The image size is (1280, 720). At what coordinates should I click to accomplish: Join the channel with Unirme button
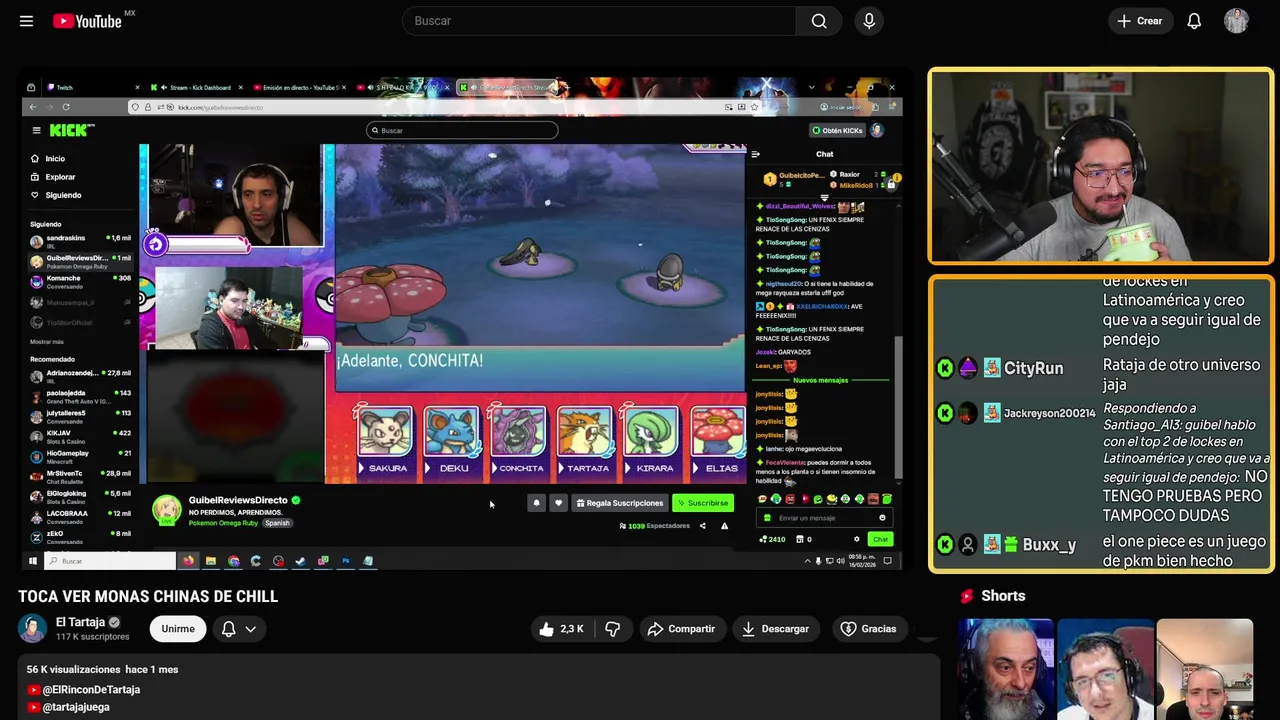pyautogui.click(x=178, y=629)
